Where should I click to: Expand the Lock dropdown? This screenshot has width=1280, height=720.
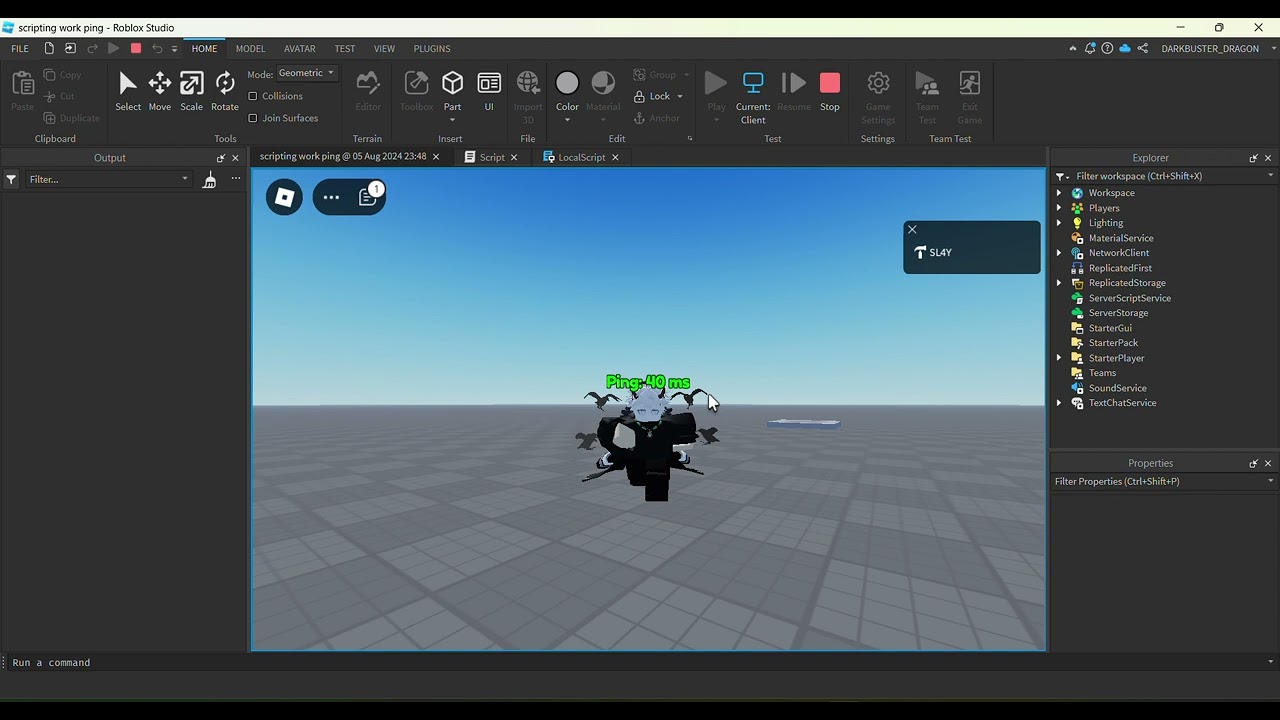click(680, 96)
